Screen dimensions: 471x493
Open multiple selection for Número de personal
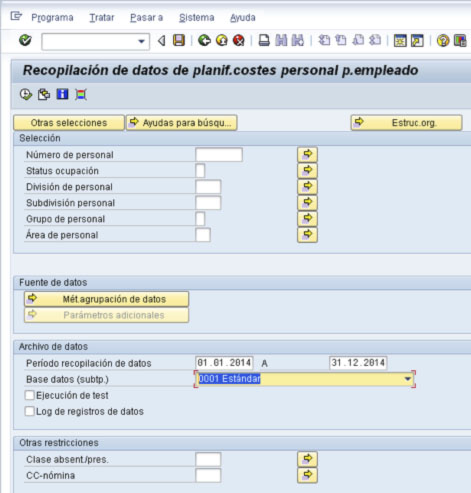coord(307,154)
